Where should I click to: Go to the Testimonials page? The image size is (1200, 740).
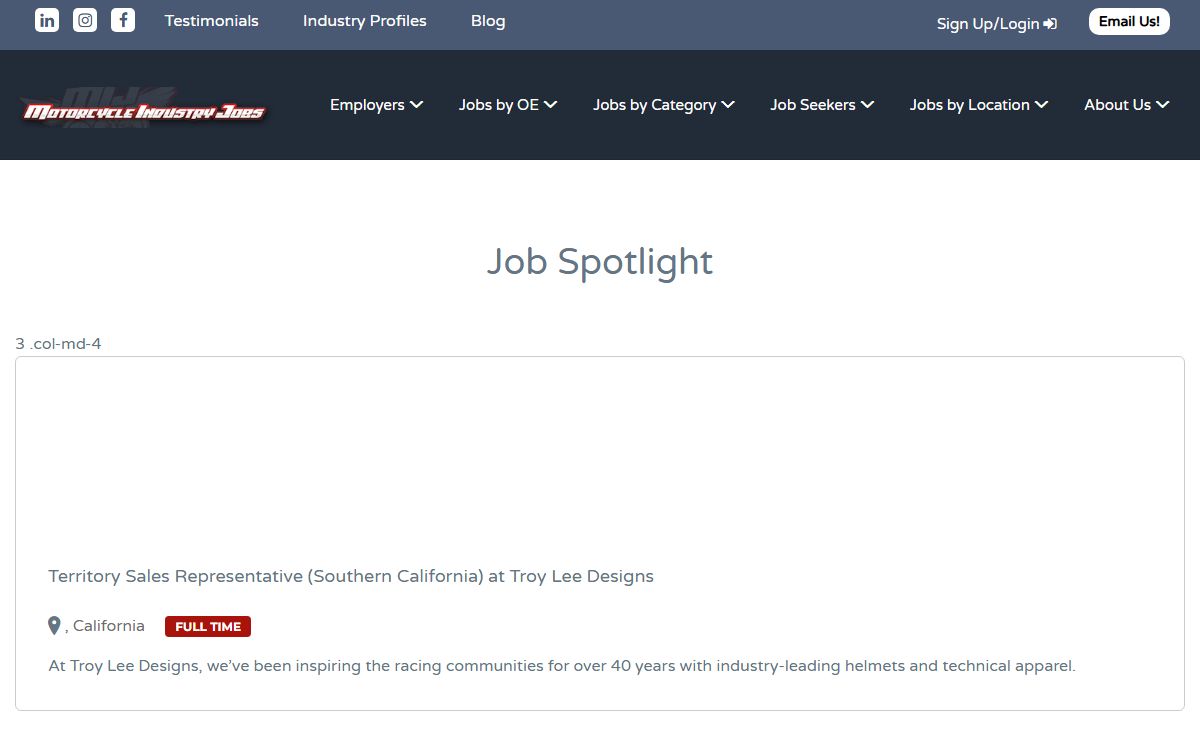(212, 21)
